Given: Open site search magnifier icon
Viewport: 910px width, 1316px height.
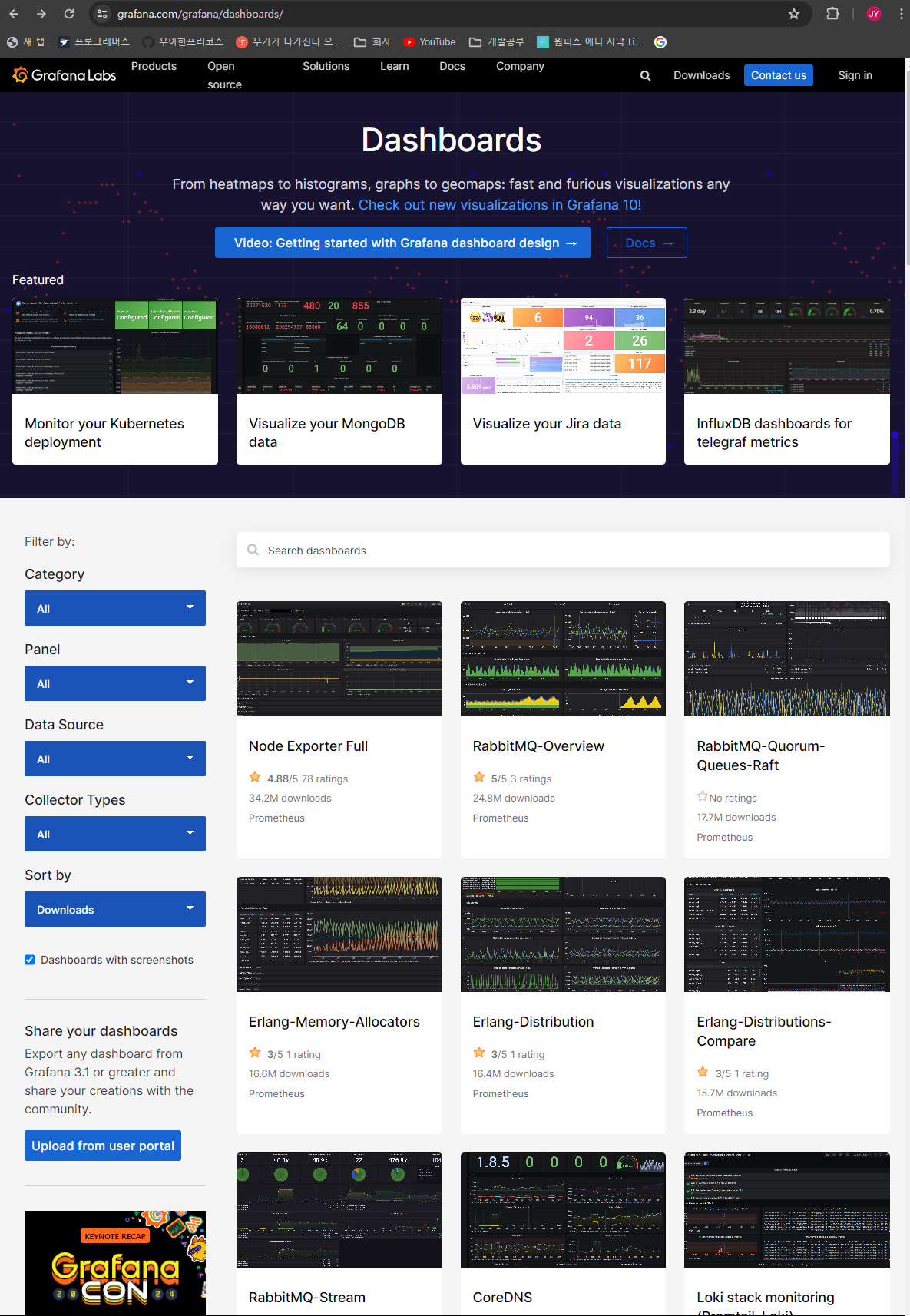Looking at the screenshot, I should coord(645,75).
